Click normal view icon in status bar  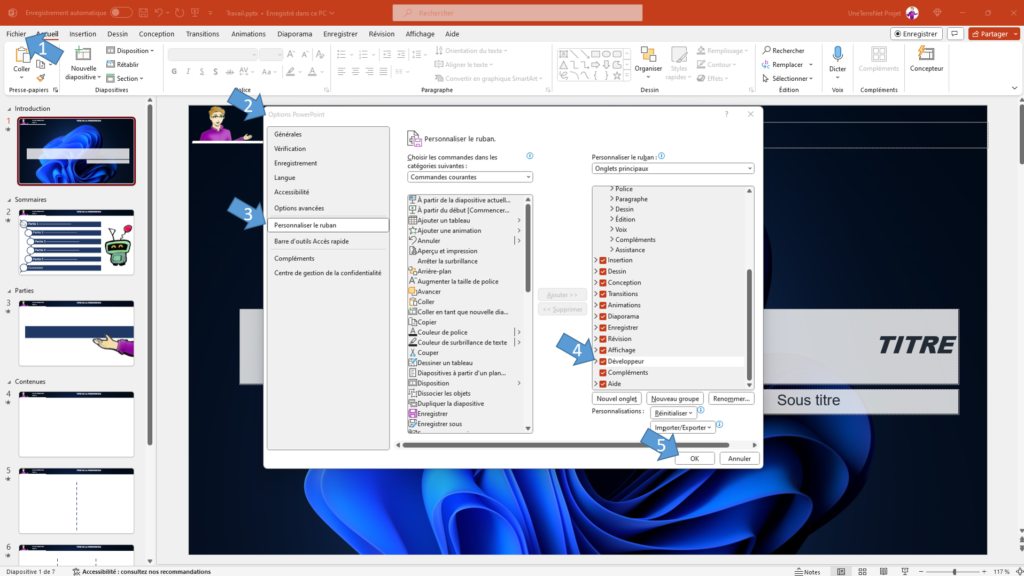coord(840,571)
